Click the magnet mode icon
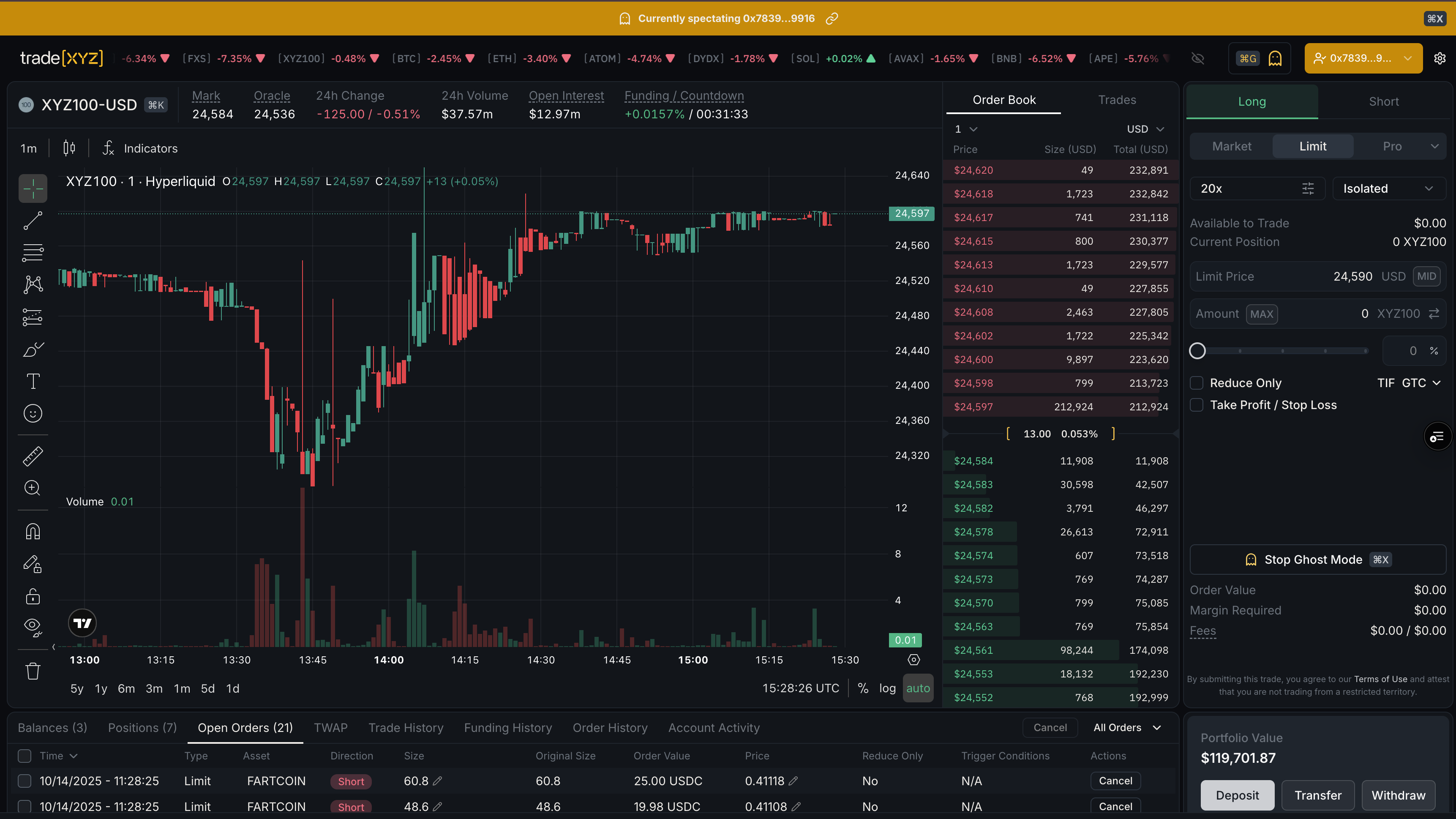The image size is (1456, 819). point(33,532)
